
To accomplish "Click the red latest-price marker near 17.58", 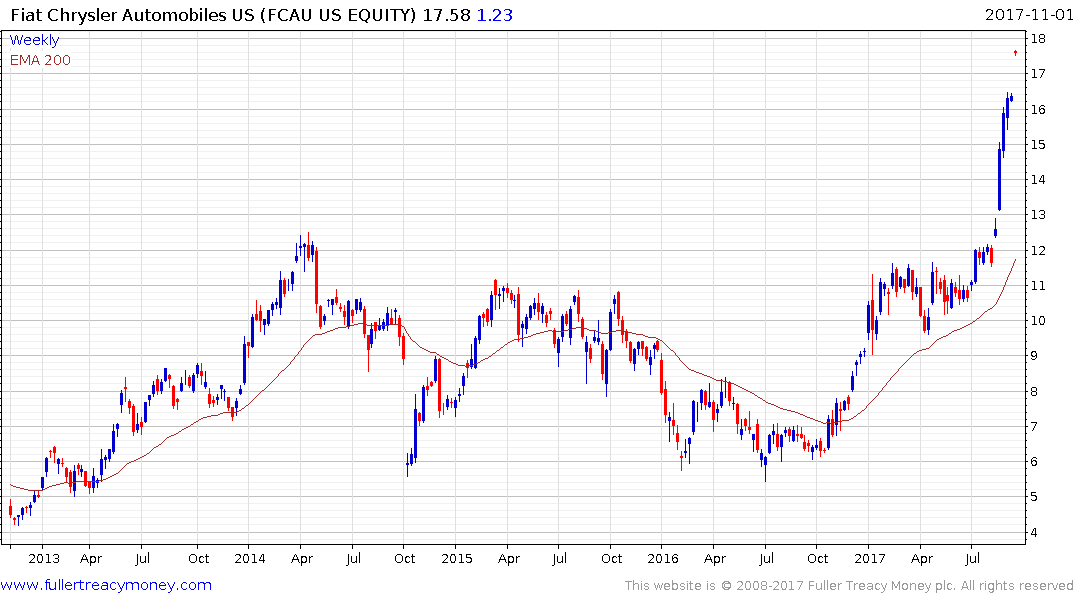I will [1015, 53].
